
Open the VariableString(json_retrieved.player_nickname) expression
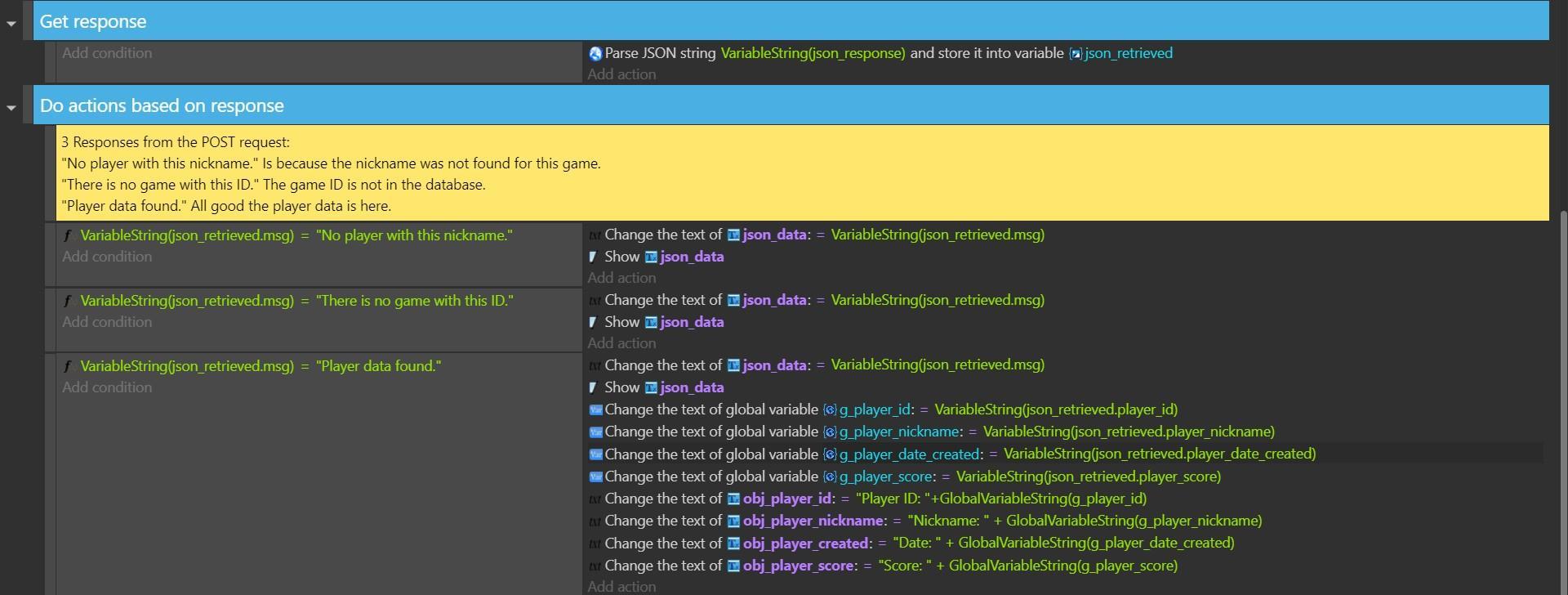(1129, 432)
